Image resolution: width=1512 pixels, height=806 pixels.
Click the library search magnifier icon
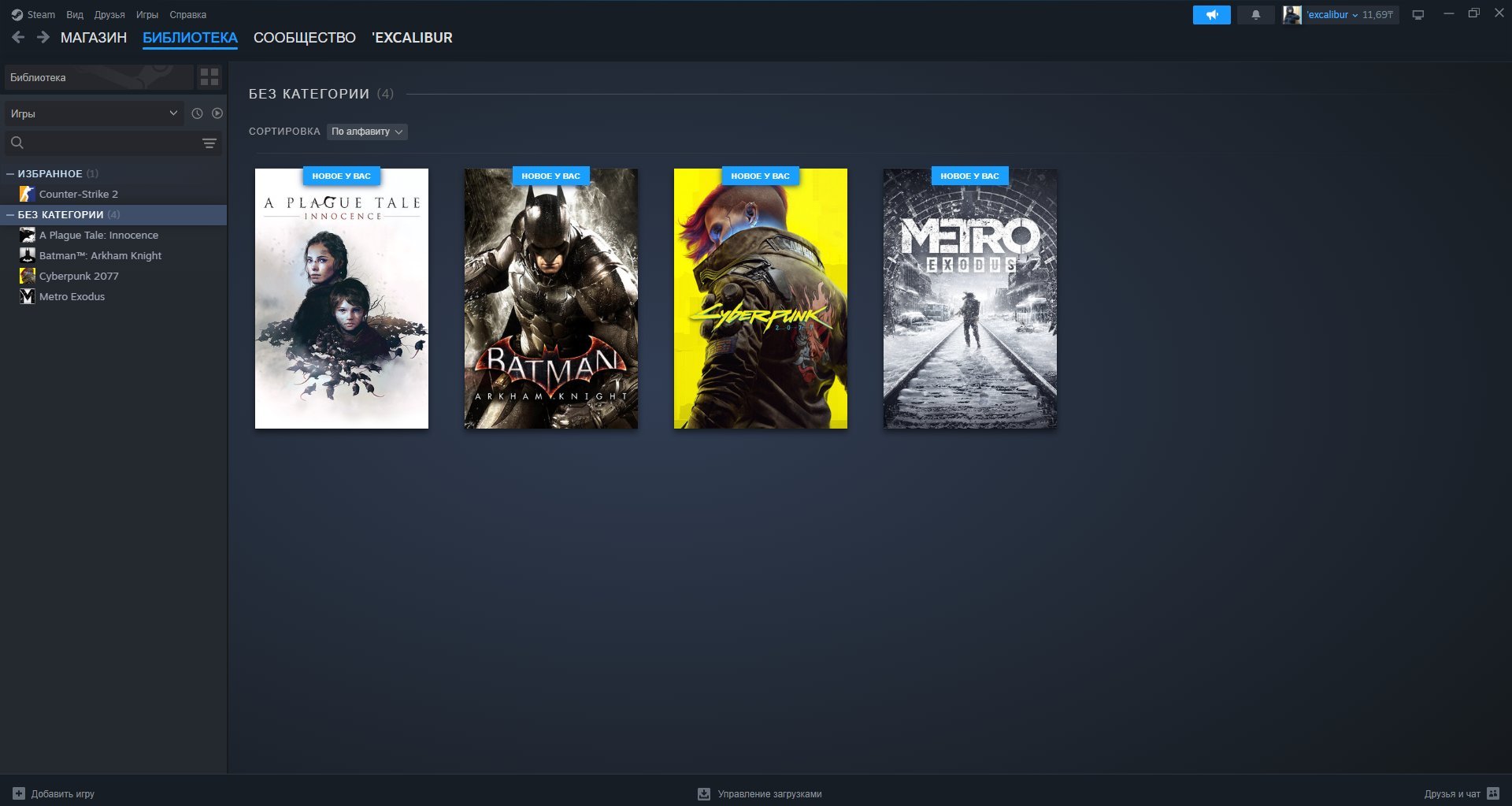pyautogui.click(x=17, y=143)
